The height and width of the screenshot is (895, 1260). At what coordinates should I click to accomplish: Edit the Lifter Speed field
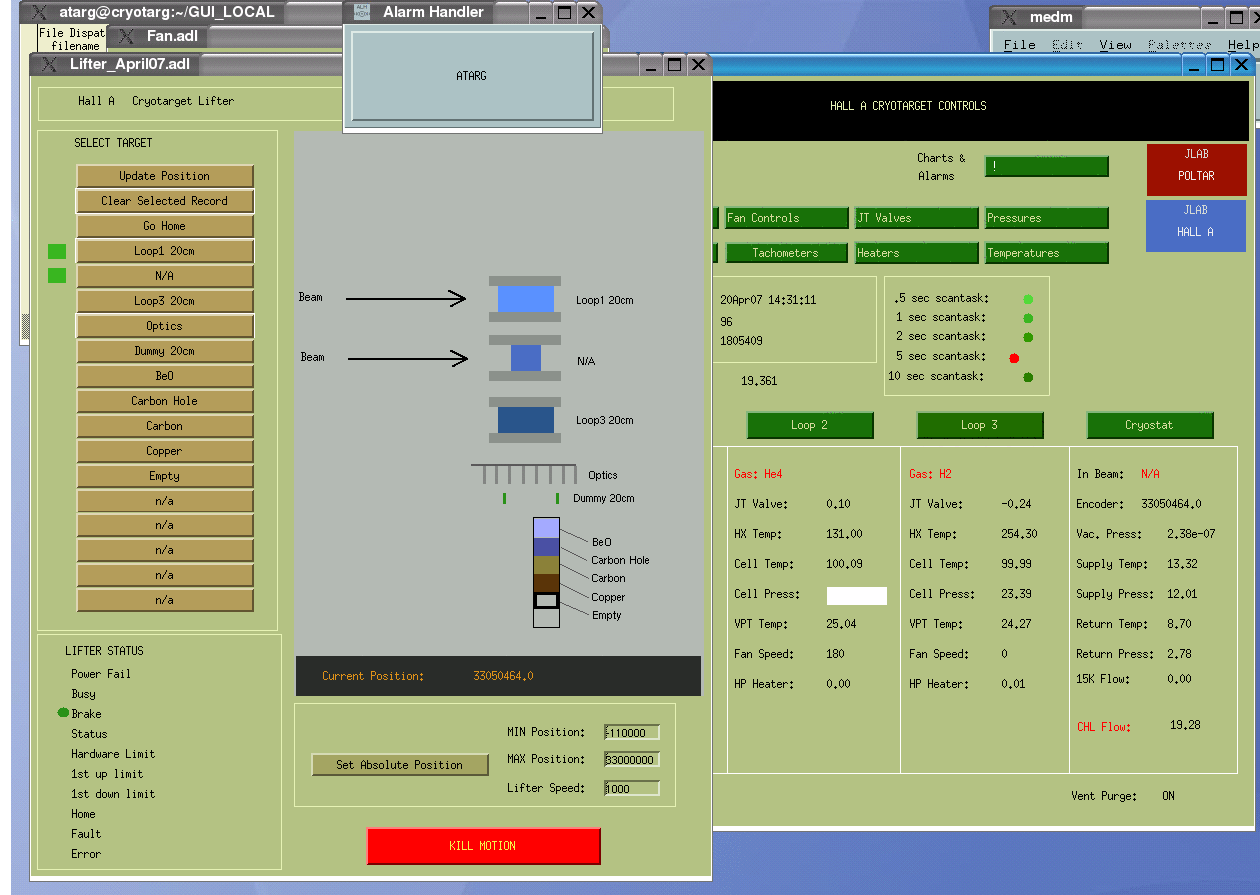[x=632, y=788]
